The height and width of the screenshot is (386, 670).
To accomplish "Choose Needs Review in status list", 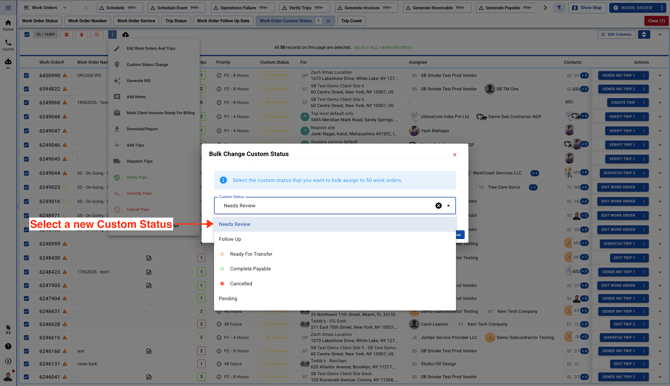I will pos(335,224).
